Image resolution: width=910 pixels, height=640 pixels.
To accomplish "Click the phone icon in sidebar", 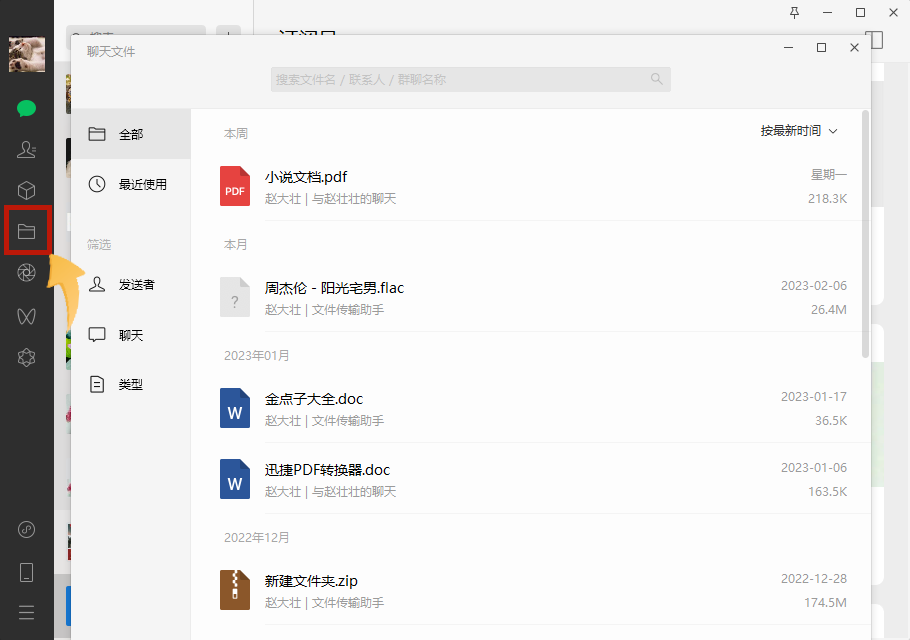I will [x=26, y=572].
